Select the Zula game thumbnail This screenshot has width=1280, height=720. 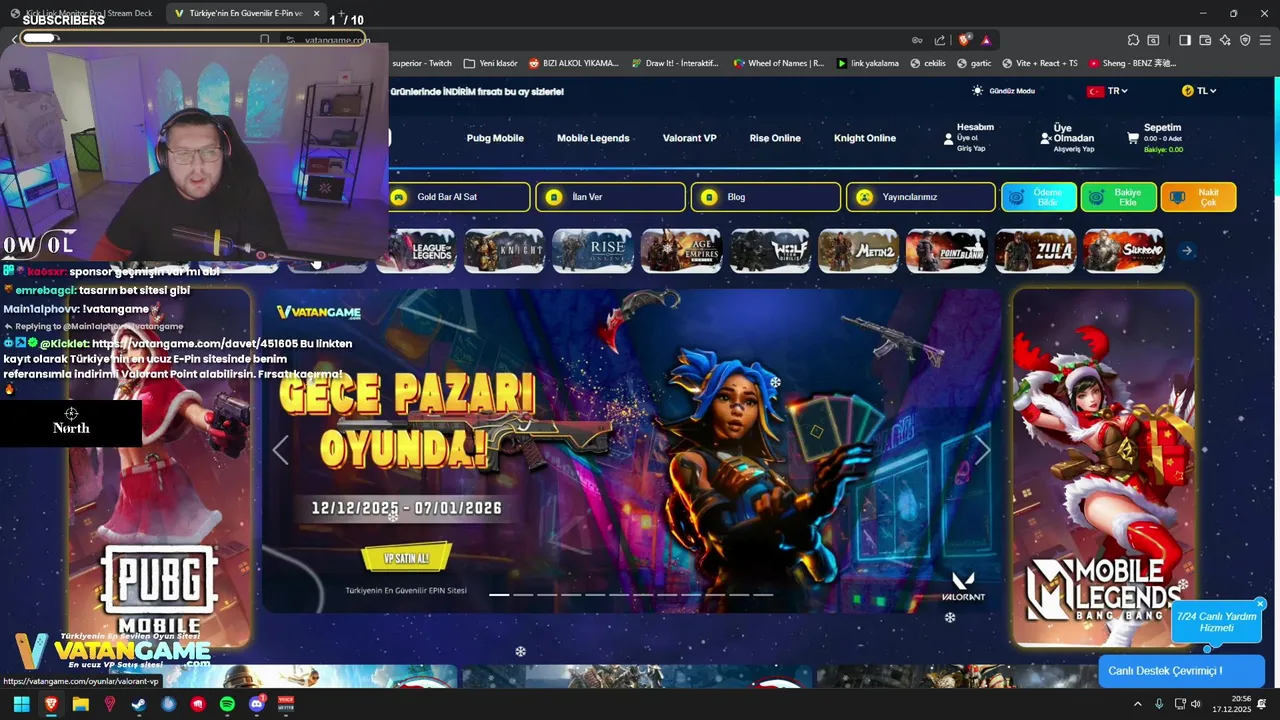point(1034,251)
